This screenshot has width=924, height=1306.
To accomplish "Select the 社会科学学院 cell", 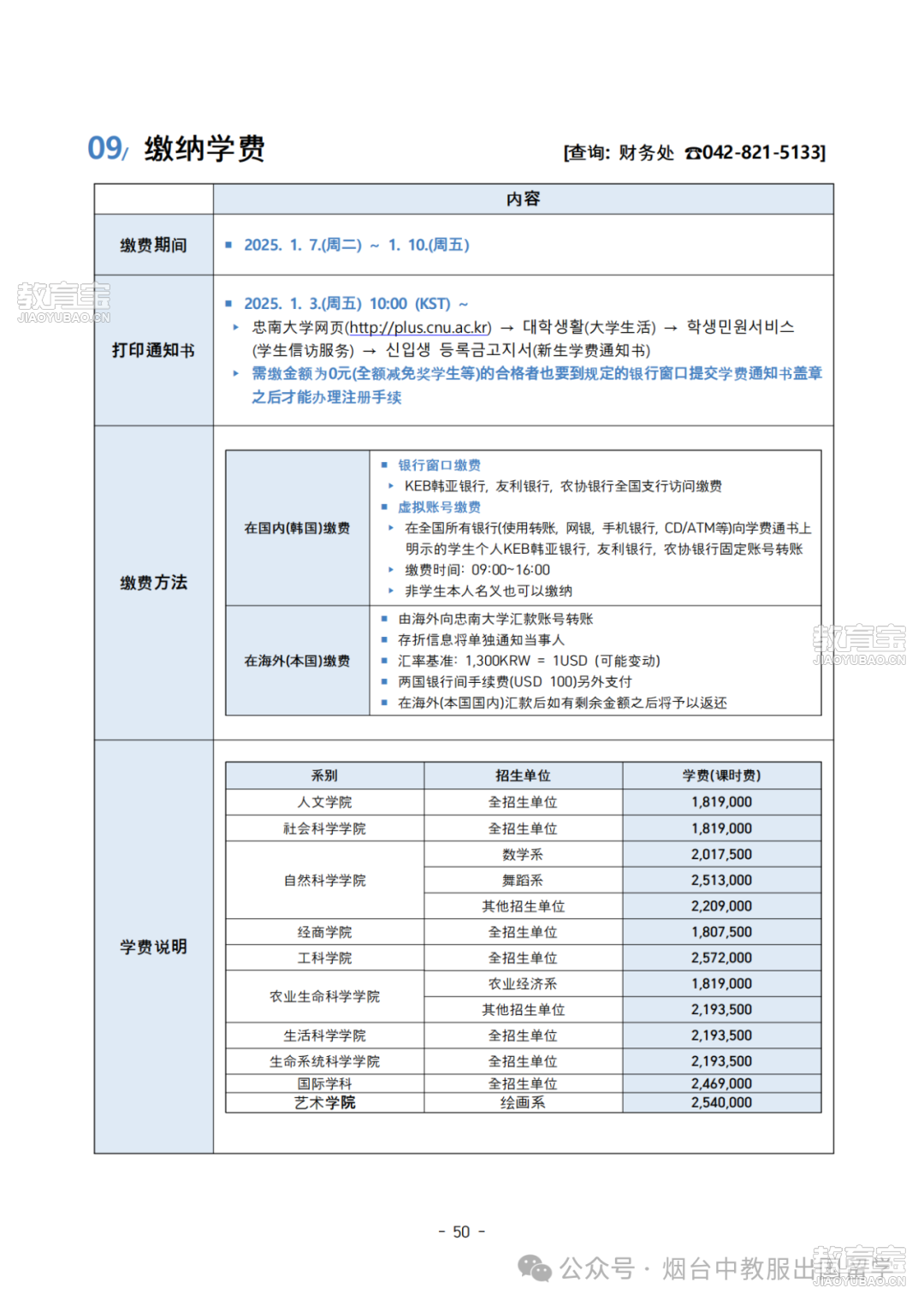I will (x=325, y=828).
